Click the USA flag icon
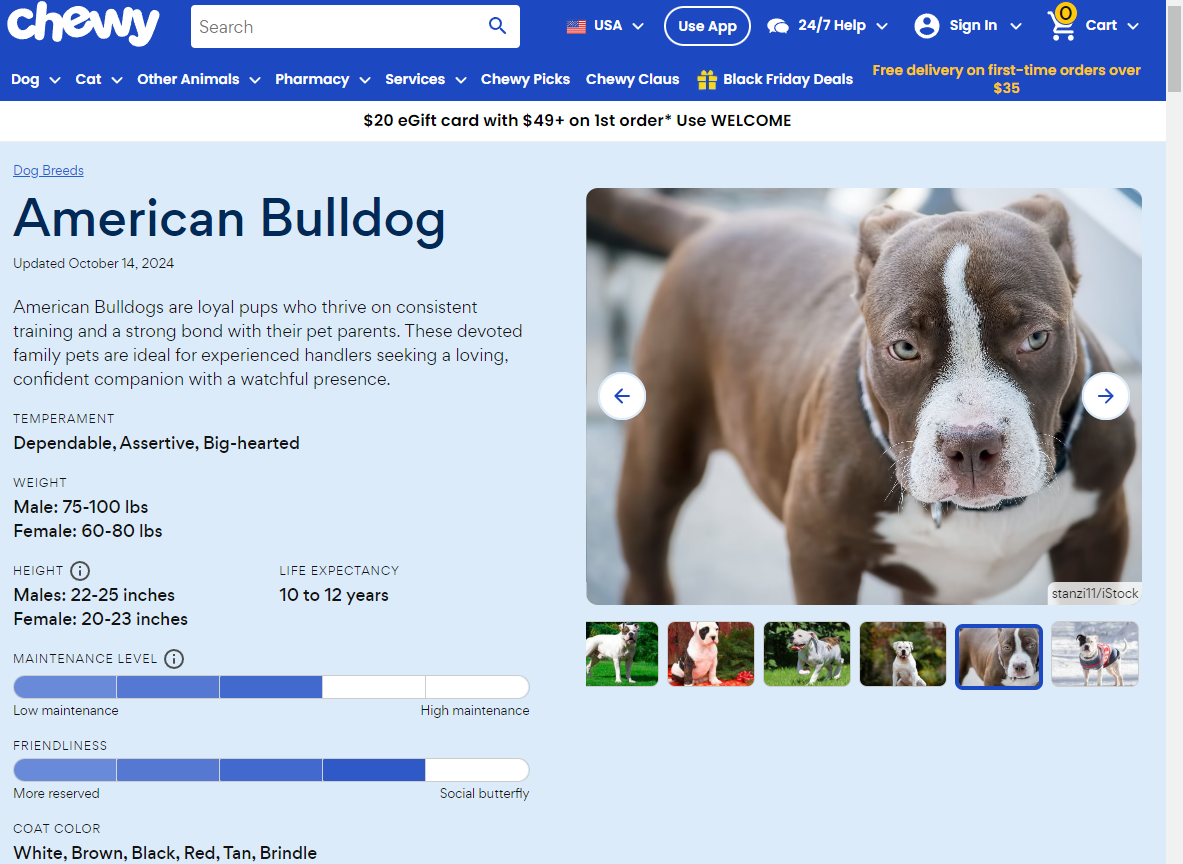Image resolution: width=1183 pixels, height=864 pixels. click(576, 26)
